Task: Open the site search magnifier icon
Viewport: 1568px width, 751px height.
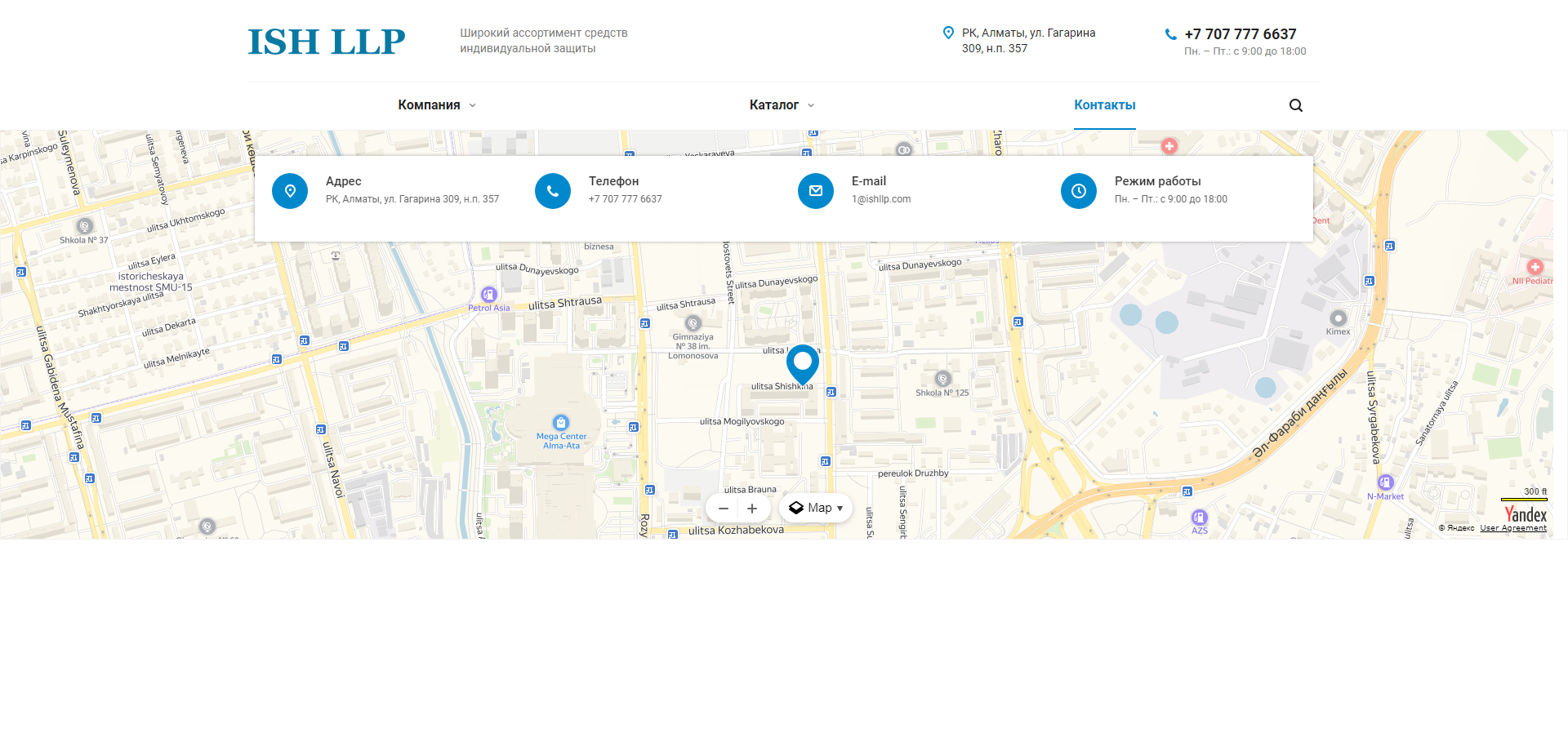Action: click(1296, 105)
